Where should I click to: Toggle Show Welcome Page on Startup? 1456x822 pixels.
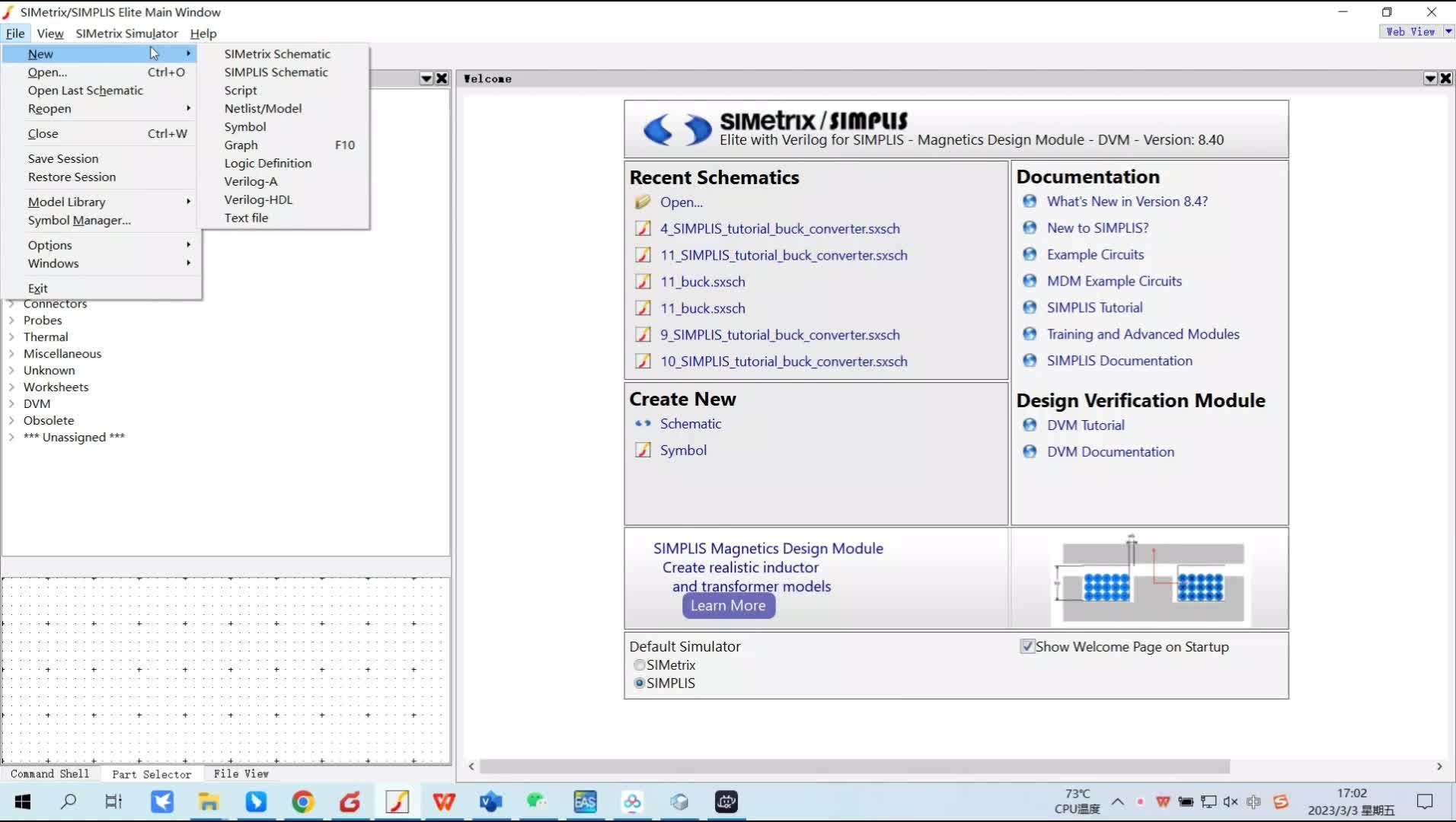click(1027, 646)
